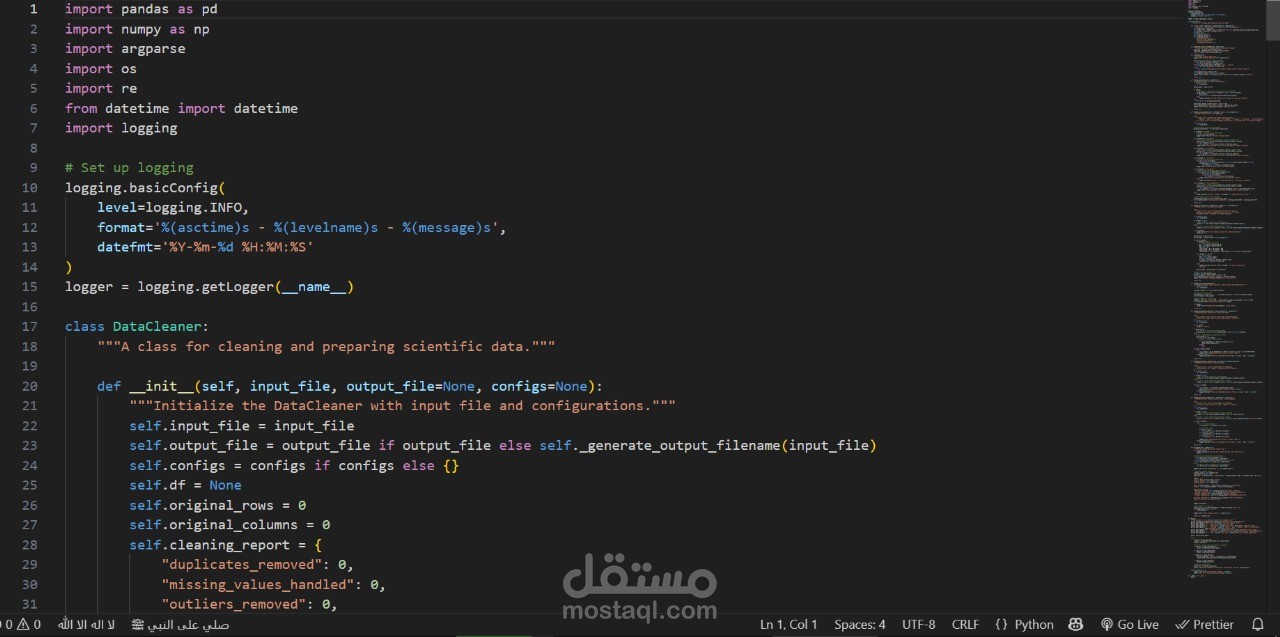Change end-of-line sequence via 'CRLF'
This screenshot has height=637, width=1280.
(x=965, y=624)
